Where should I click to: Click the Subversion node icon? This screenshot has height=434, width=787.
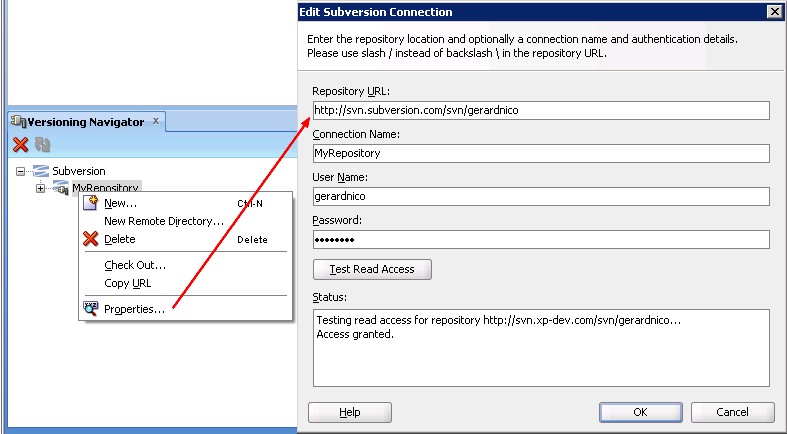click(x=41, y=171)
